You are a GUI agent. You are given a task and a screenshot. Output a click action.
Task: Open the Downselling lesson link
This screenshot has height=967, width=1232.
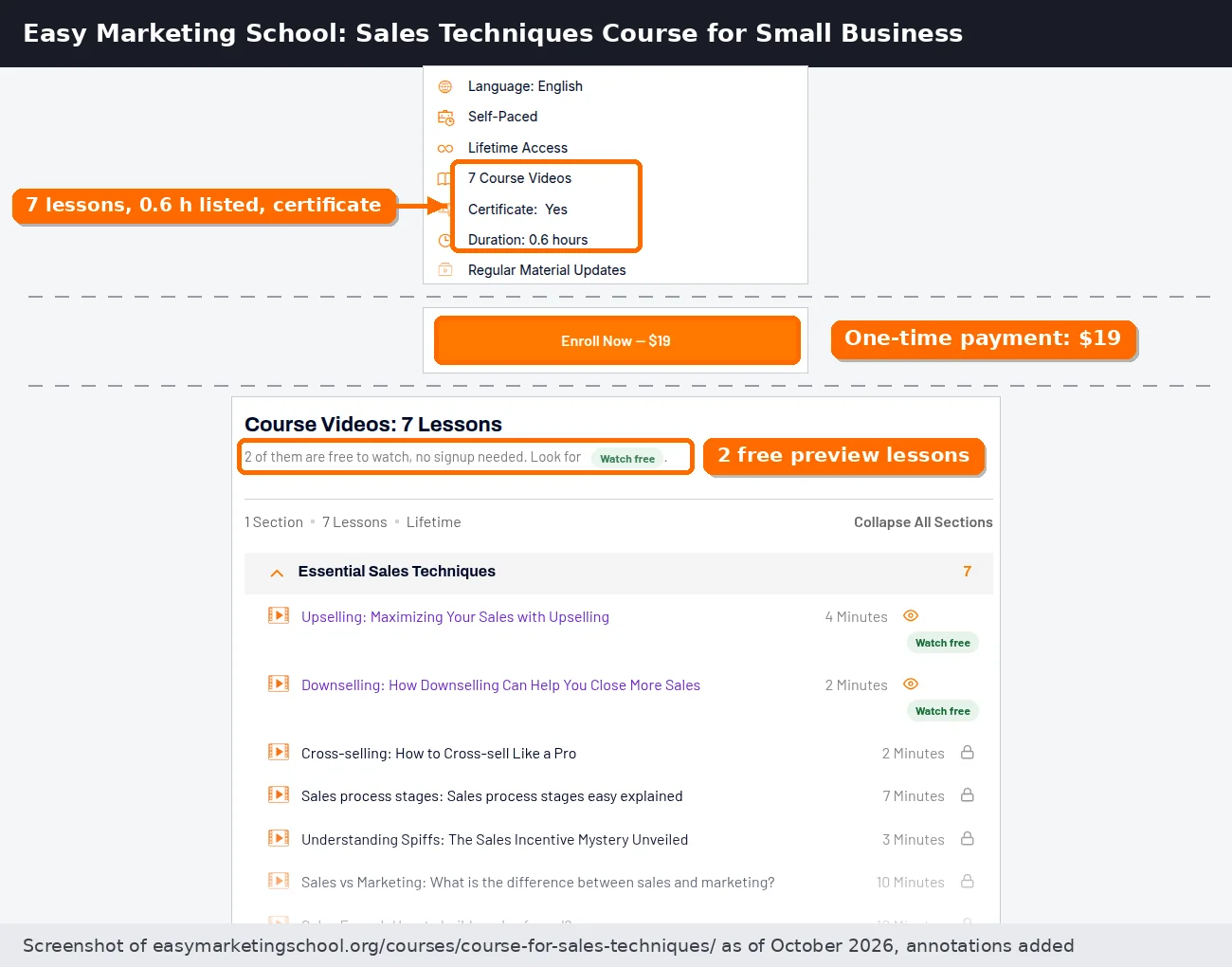click(500, 685)
